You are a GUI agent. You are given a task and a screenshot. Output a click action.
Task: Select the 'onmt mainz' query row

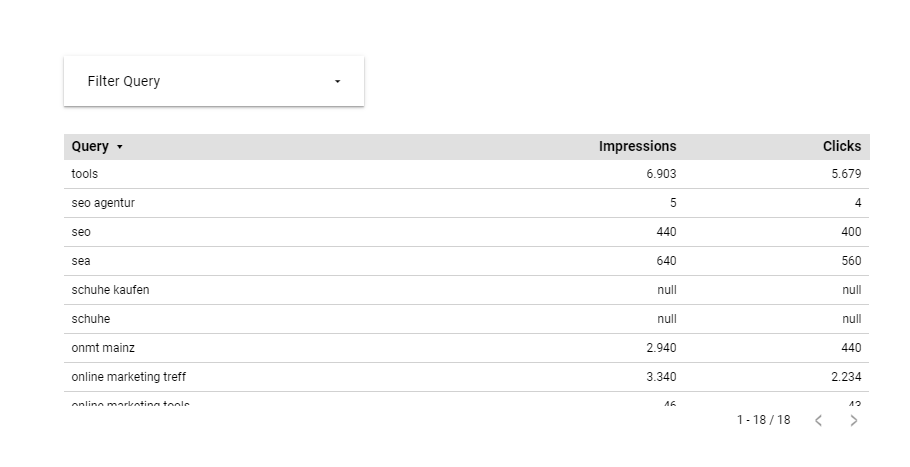click(104, 348)
